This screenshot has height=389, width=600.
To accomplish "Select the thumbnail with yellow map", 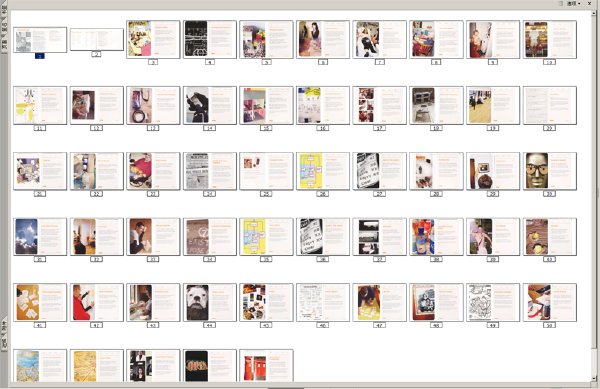I will [x=97, y=365].
